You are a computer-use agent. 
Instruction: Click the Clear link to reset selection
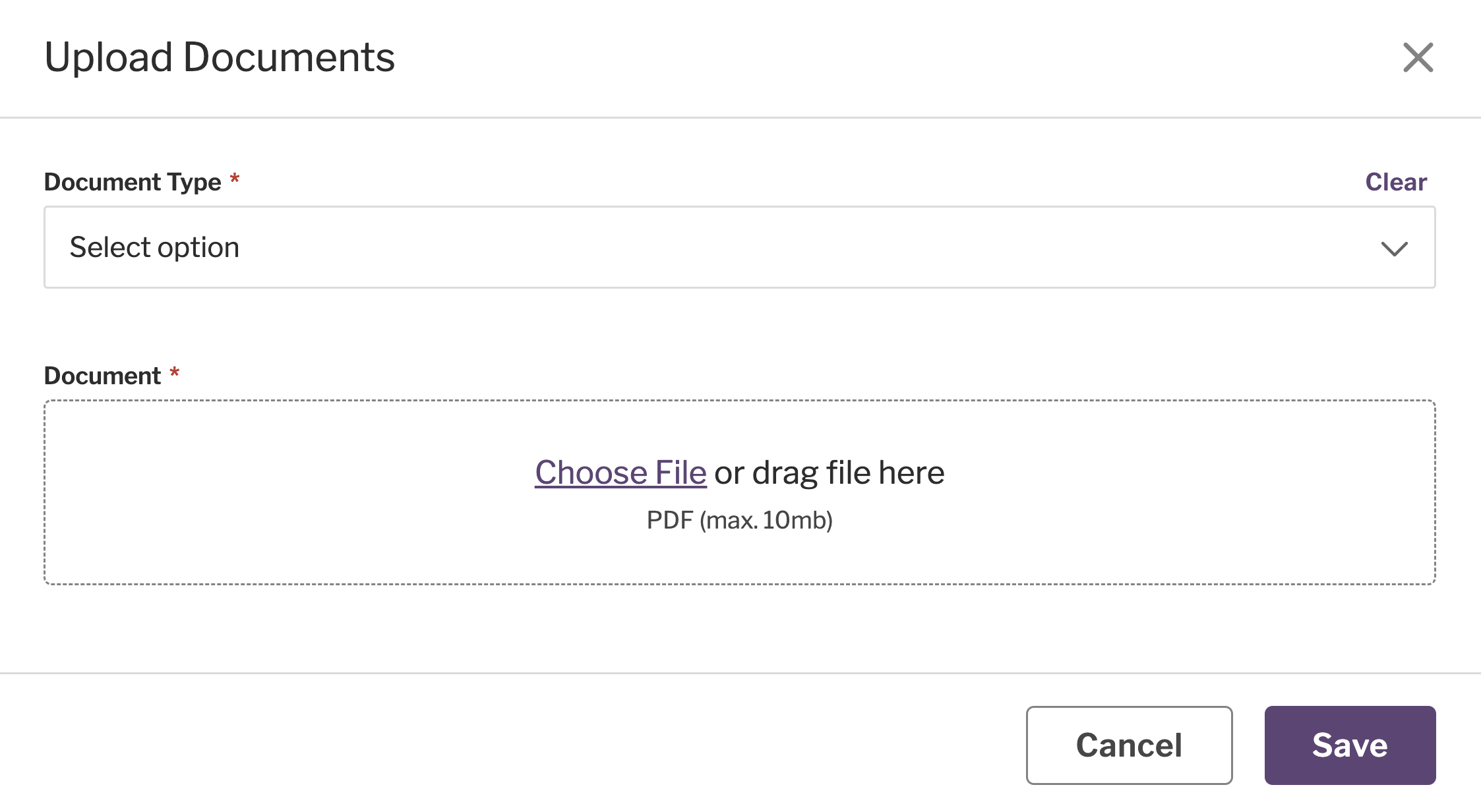1395,182
